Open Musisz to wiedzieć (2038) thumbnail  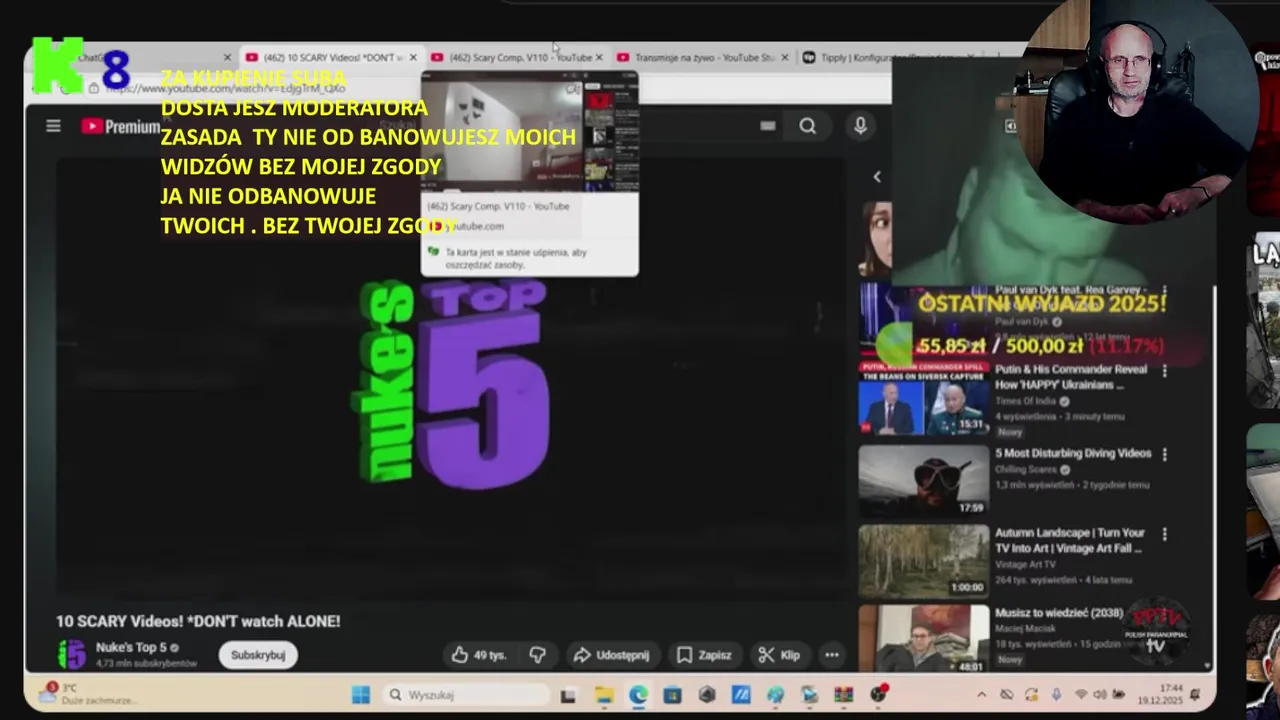tap(923, 638)
